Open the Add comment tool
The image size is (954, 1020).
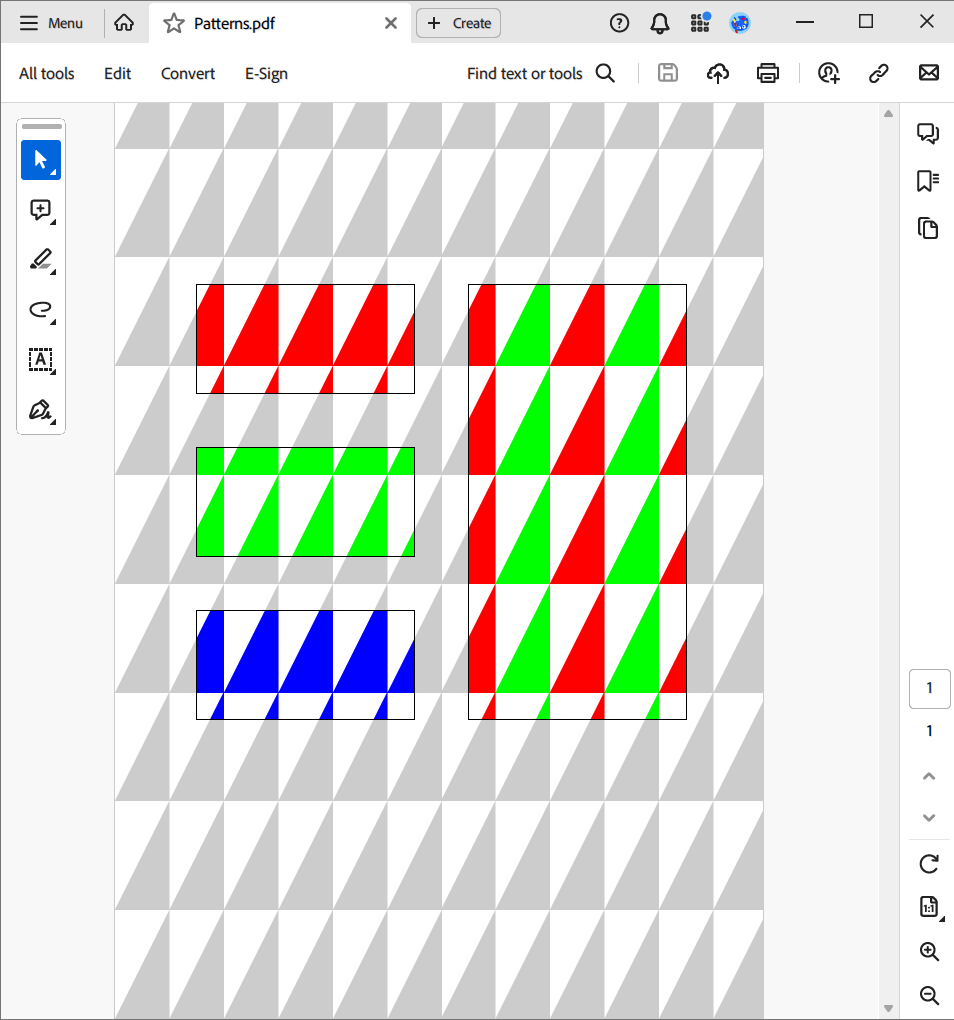pyautogui.click(x=41, y=210)
